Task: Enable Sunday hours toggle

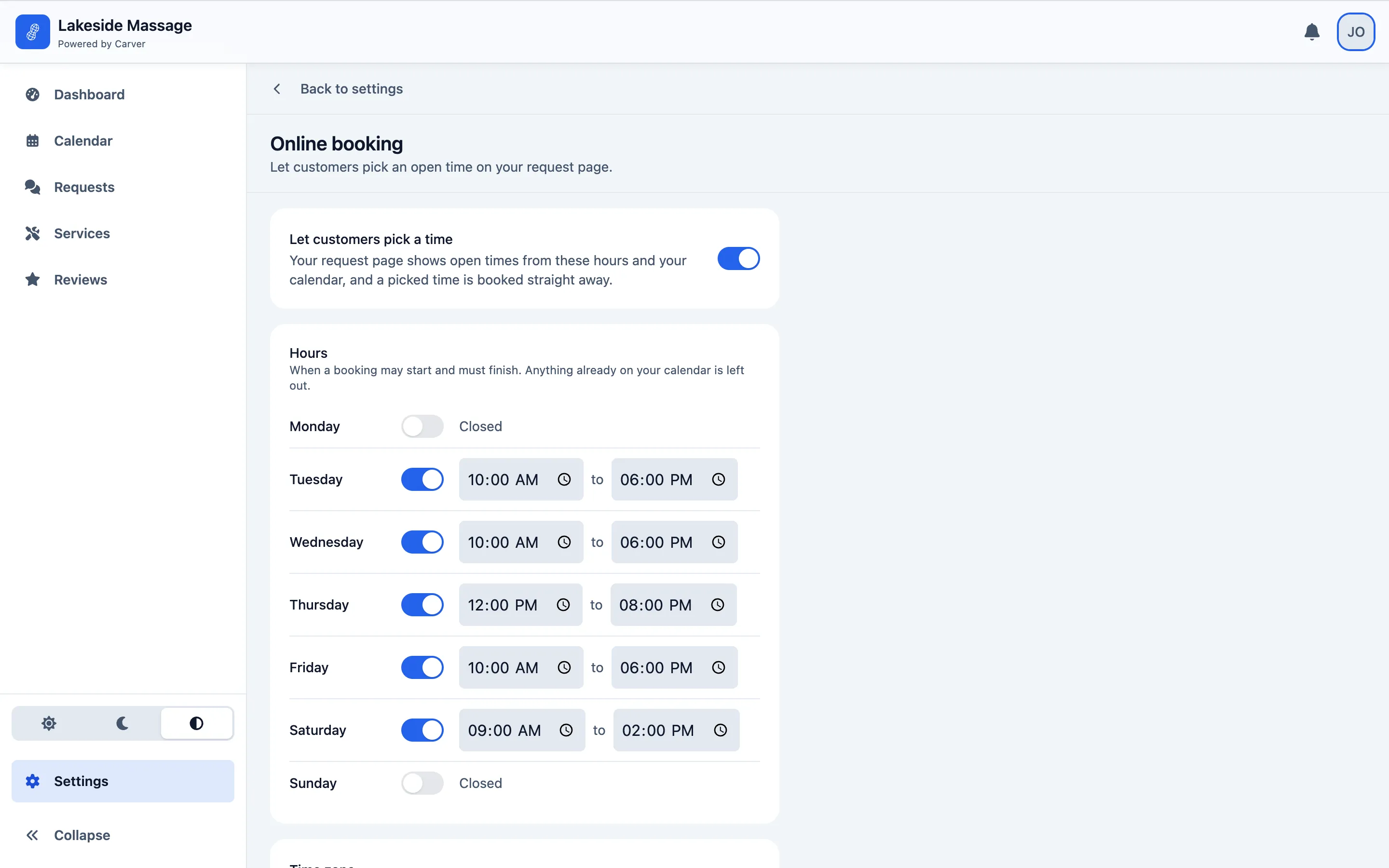Action: click(x=422, y=783)
